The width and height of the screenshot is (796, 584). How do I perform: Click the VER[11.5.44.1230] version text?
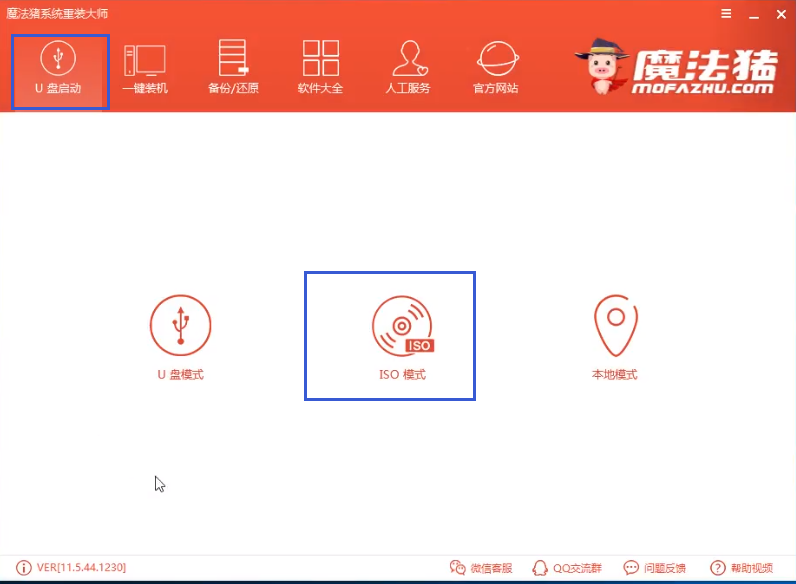click(81, 568)
